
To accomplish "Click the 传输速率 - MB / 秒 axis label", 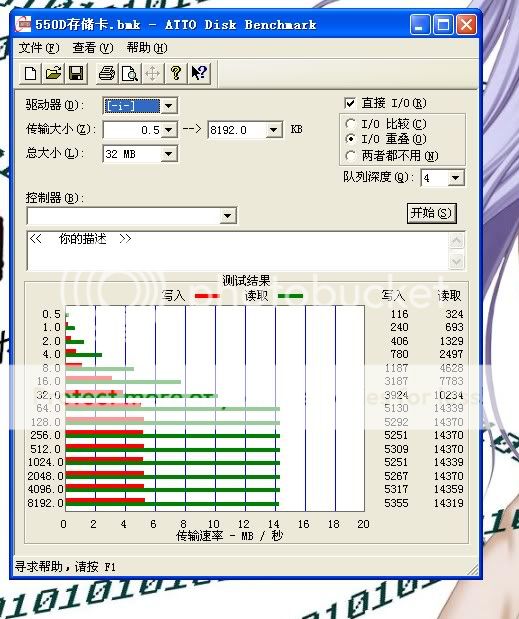I will click(x=229, y=536).
